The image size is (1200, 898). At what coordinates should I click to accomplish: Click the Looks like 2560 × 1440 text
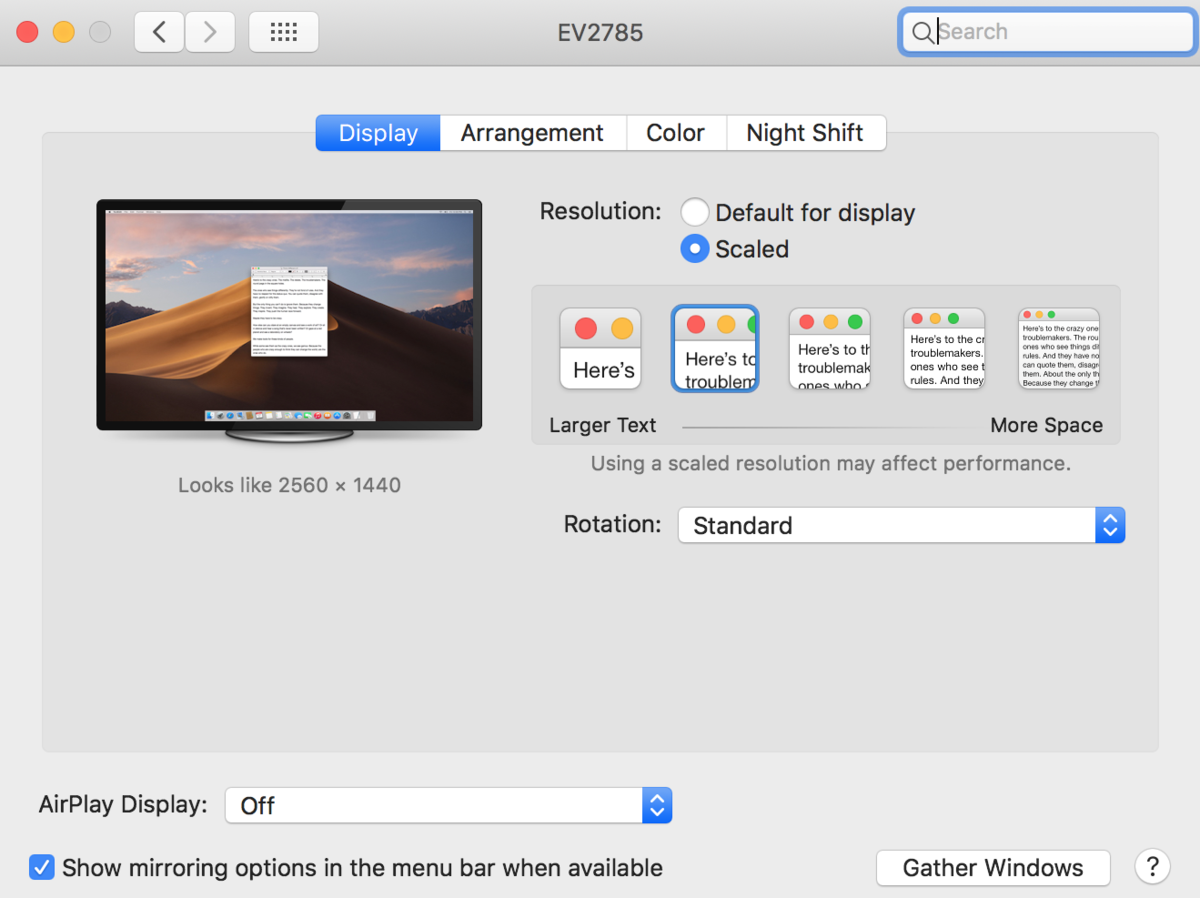pyautogui.click(x=289, y=485)
